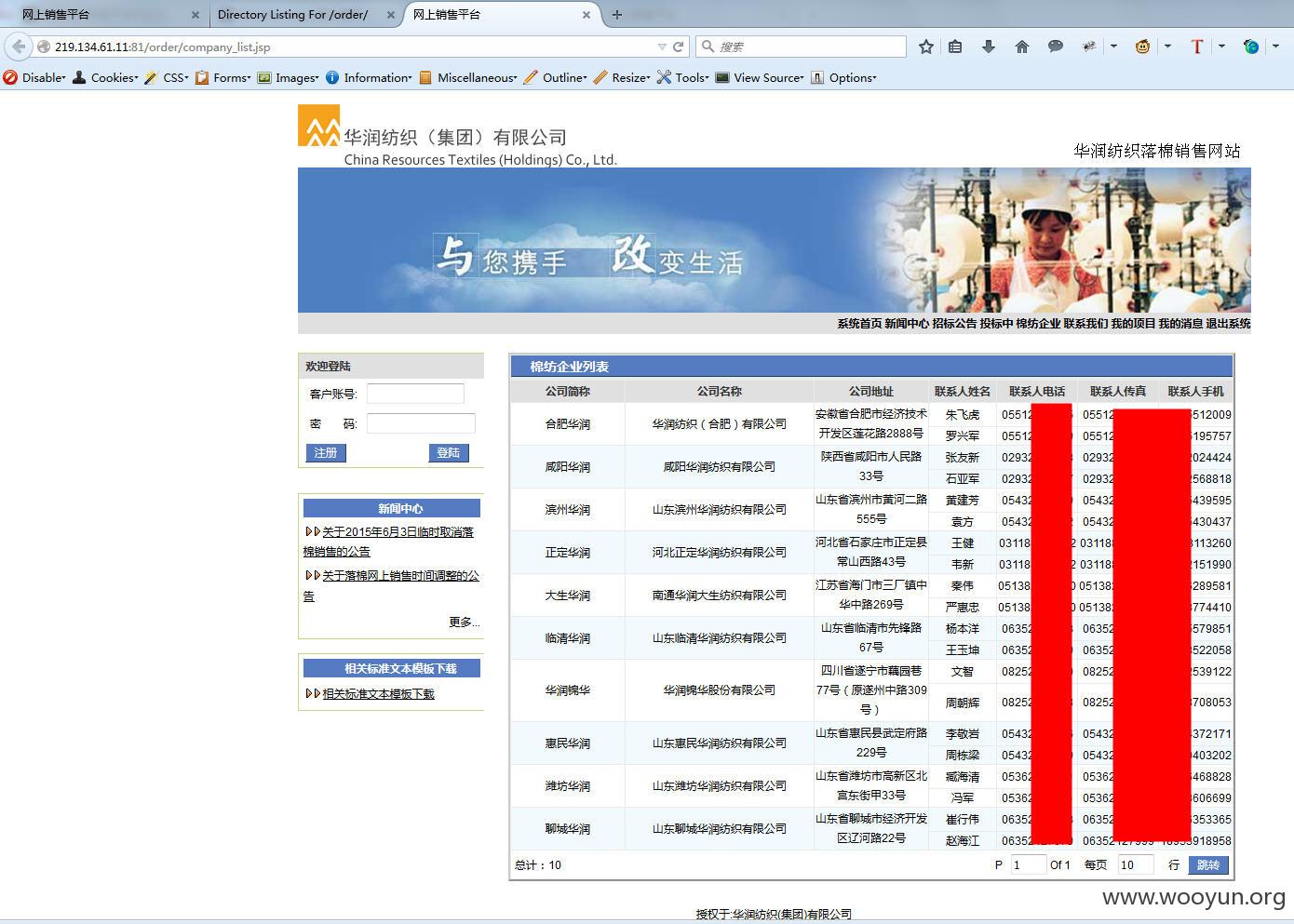Click the red T toolbar icon
The width and height of the screenshot is (1294, 924).
coord(1197,47)
